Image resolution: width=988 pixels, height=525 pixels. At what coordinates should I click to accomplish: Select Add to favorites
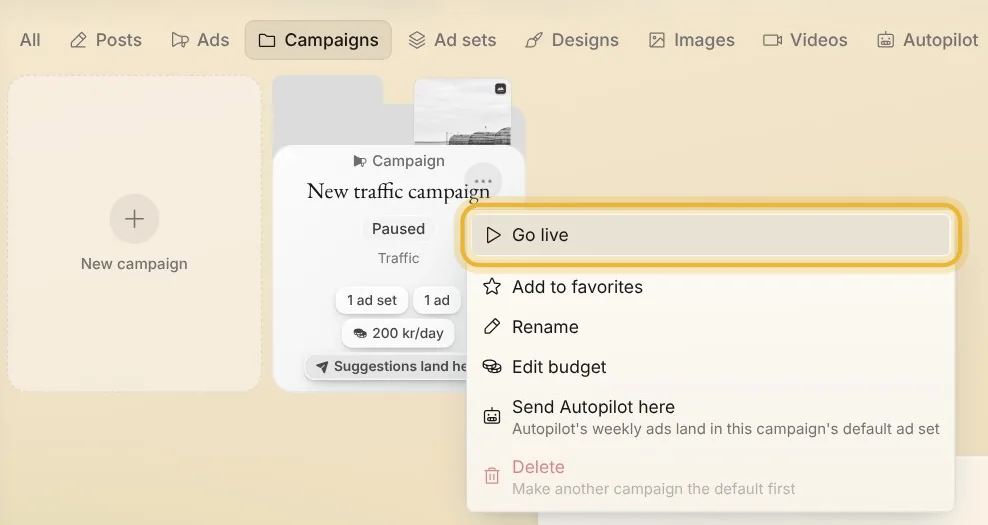[x=711, y=287]
